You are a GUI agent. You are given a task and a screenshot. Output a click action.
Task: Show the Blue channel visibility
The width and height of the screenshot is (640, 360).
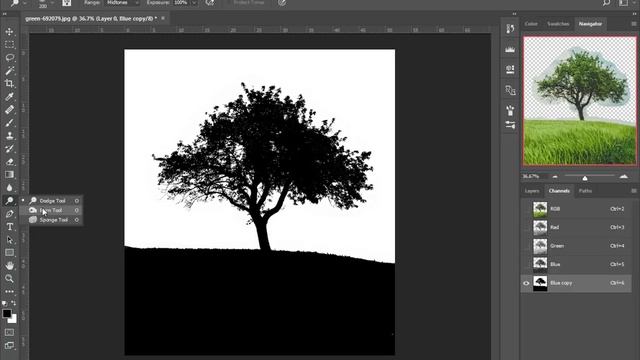click(x=526, y=264)
